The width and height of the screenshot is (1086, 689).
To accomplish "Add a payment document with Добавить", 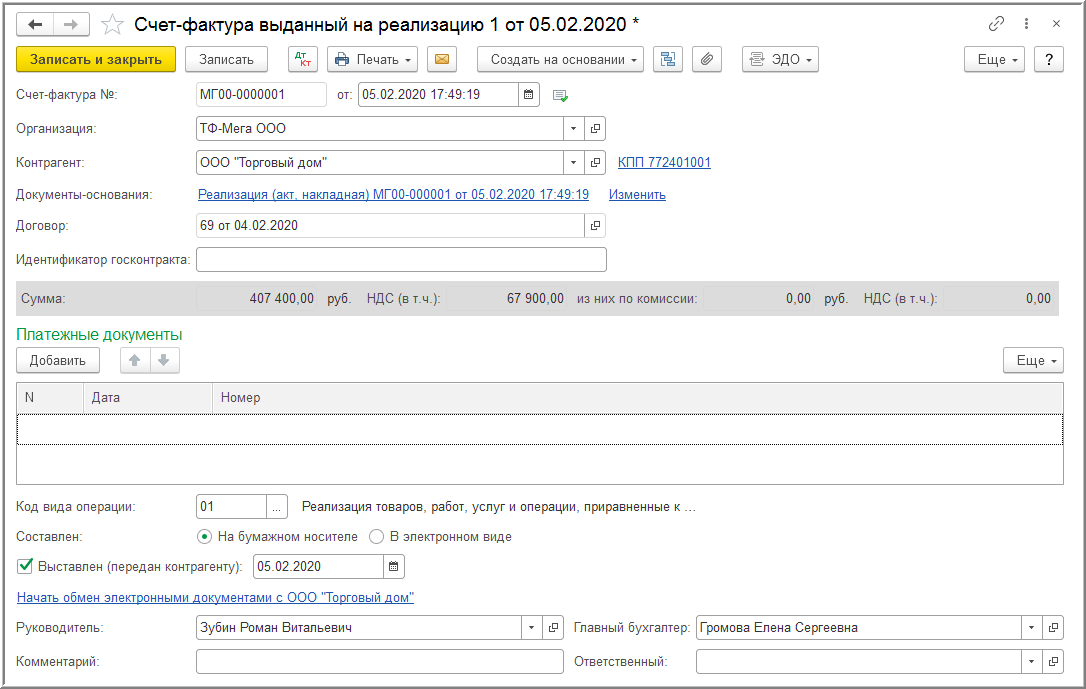I will pos(58,361).
